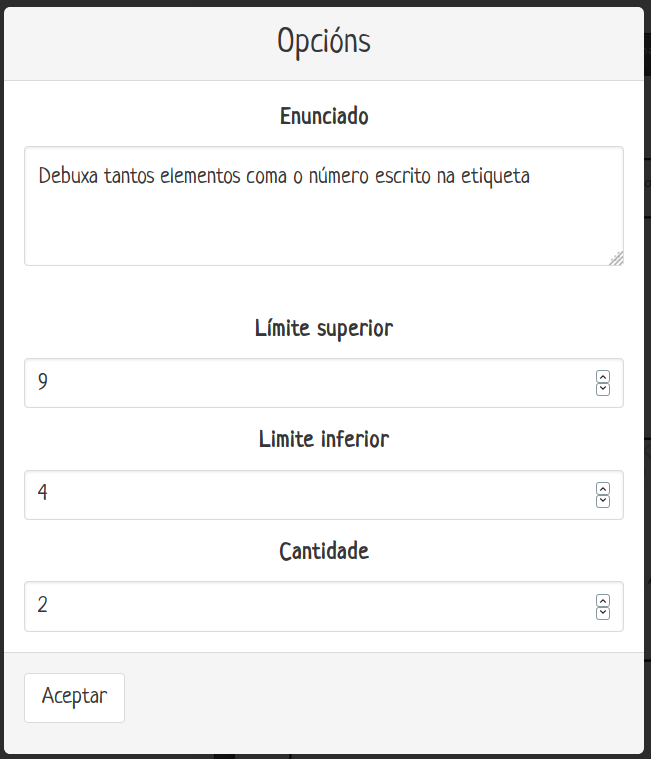
Task: Click the value 9 in the upper limit field
Action: 43,383
